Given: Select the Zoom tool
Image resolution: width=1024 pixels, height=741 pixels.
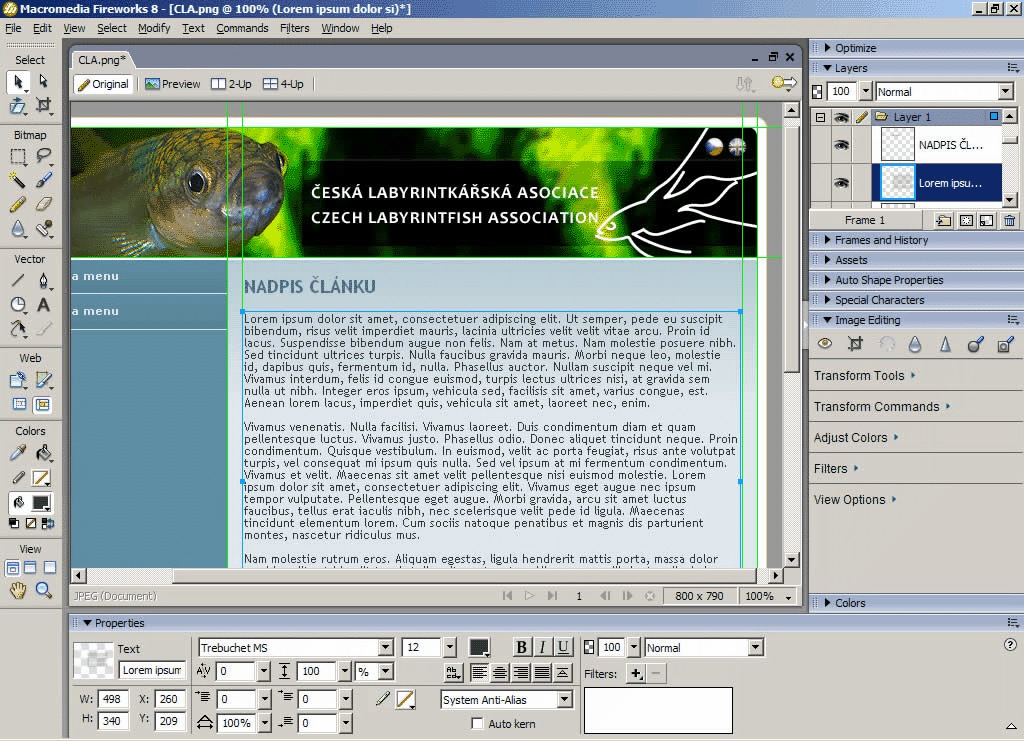Looking at the screenshot, I should (x=43, y=590).
